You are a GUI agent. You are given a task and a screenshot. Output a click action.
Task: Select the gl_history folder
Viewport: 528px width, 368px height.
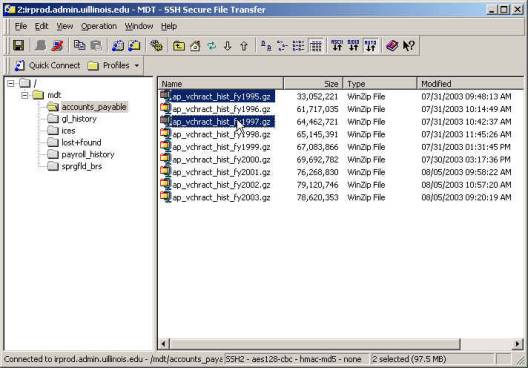(x=72, y=119)
